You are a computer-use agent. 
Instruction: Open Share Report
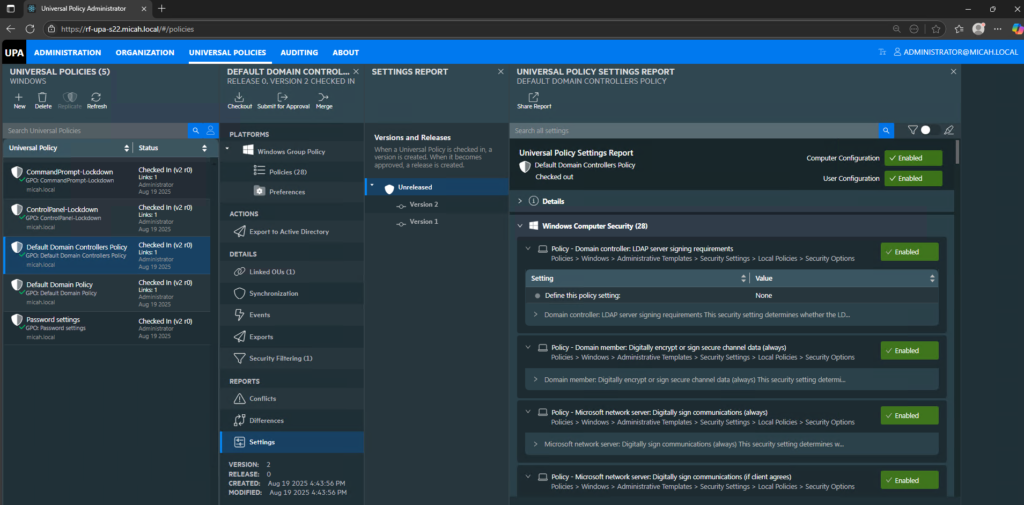pyautogui.click(x=533, y=98)
